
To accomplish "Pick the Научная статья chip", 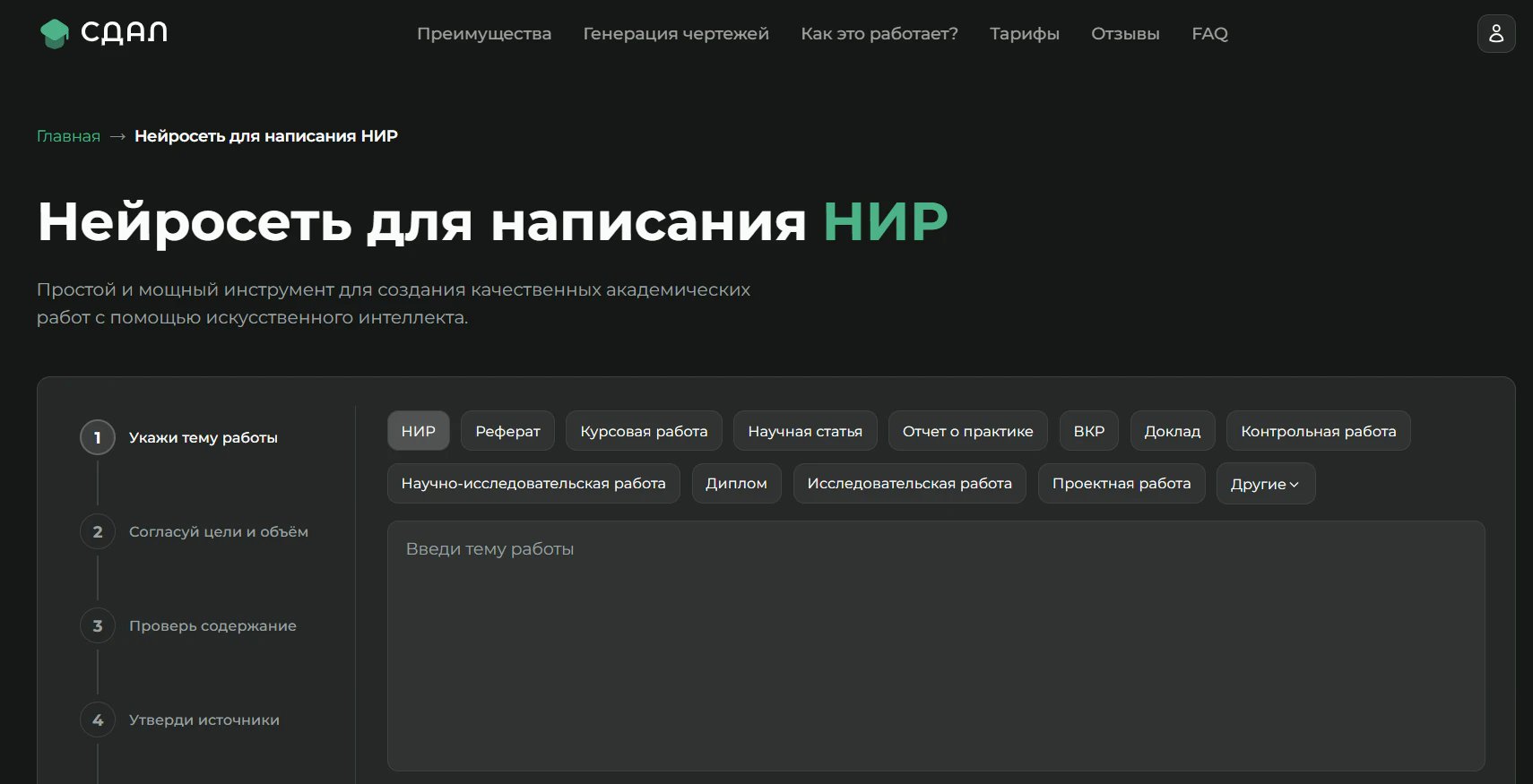I will tap(805, 431).
